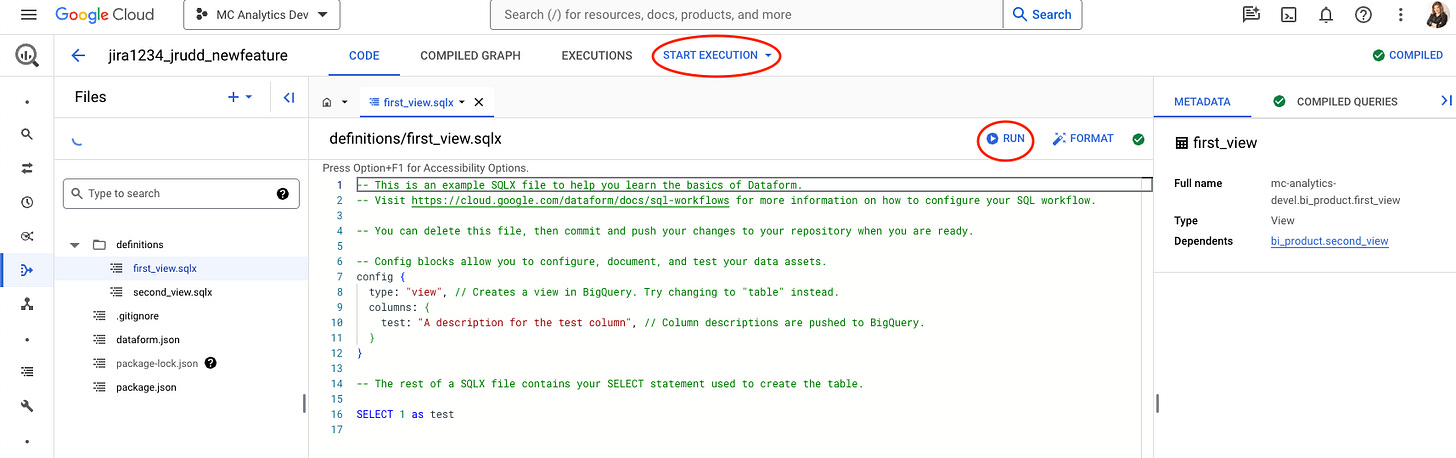Switch to the CODE tab
Image resolution: width=1456 pixels, height=458 pixels.
point(364,56)
